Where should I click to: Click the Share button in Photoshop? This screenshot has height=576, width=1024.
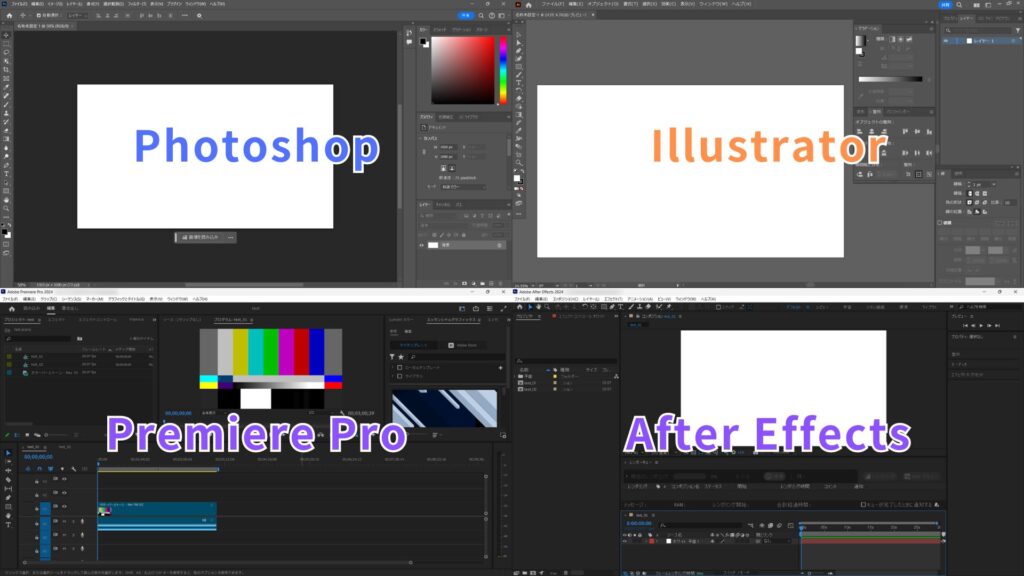[x=466, y=16]
